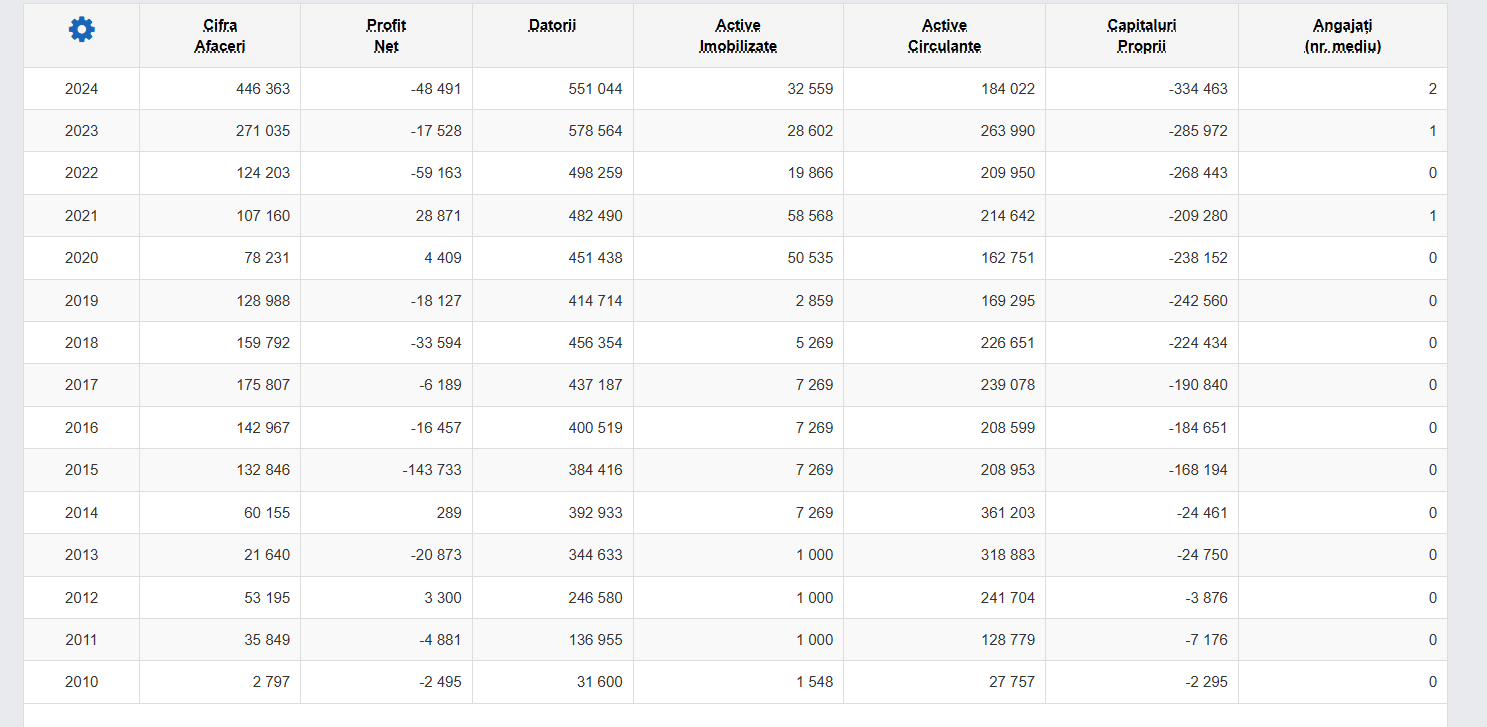Select the 2023 debts value 578 564
This screenshot has height=727, width=1487.
coord(595,131)
